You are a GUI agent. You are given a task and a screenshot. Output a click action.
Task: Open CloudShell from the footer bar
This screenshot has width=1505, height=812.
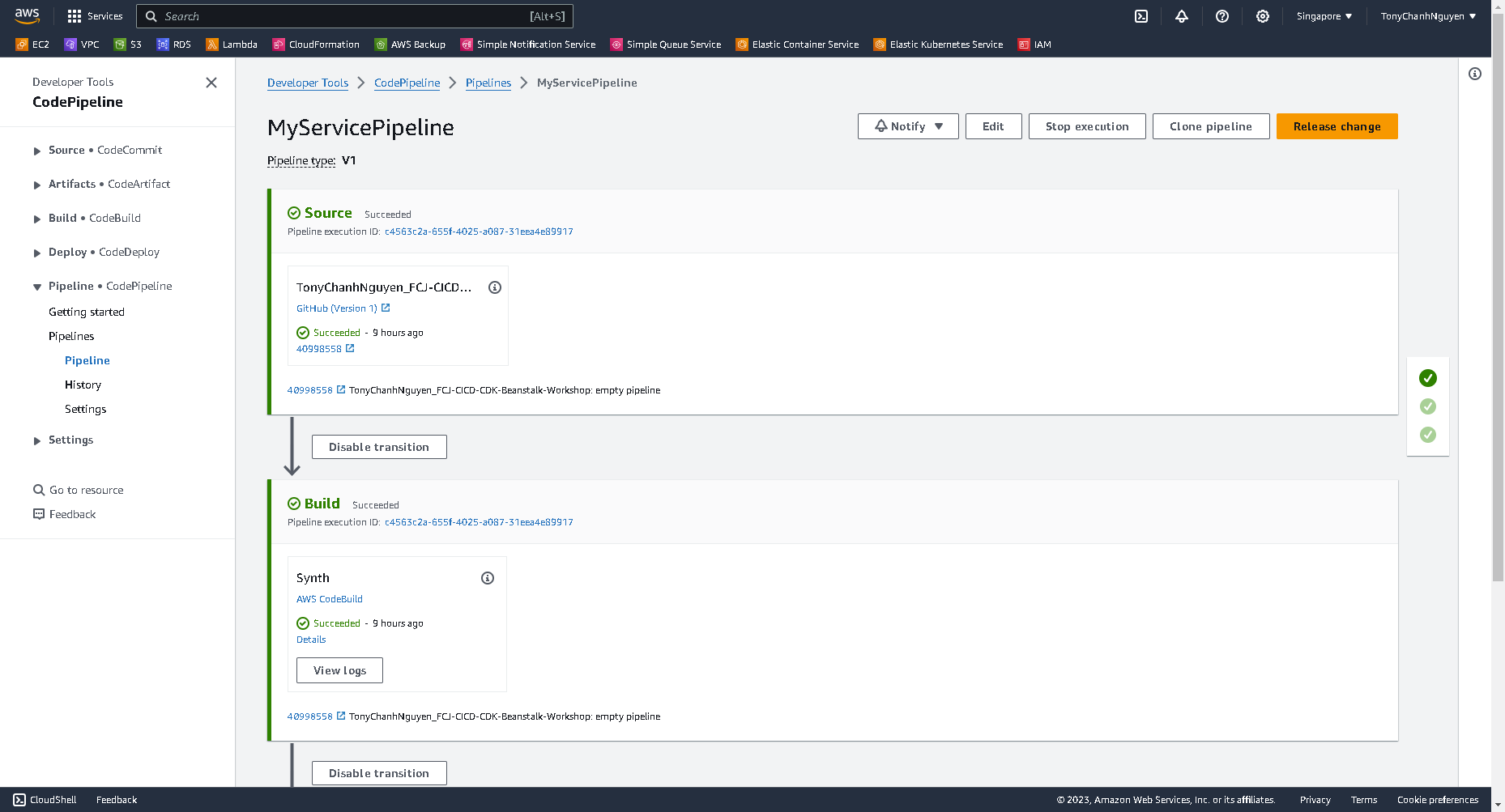tap(45, 800)
